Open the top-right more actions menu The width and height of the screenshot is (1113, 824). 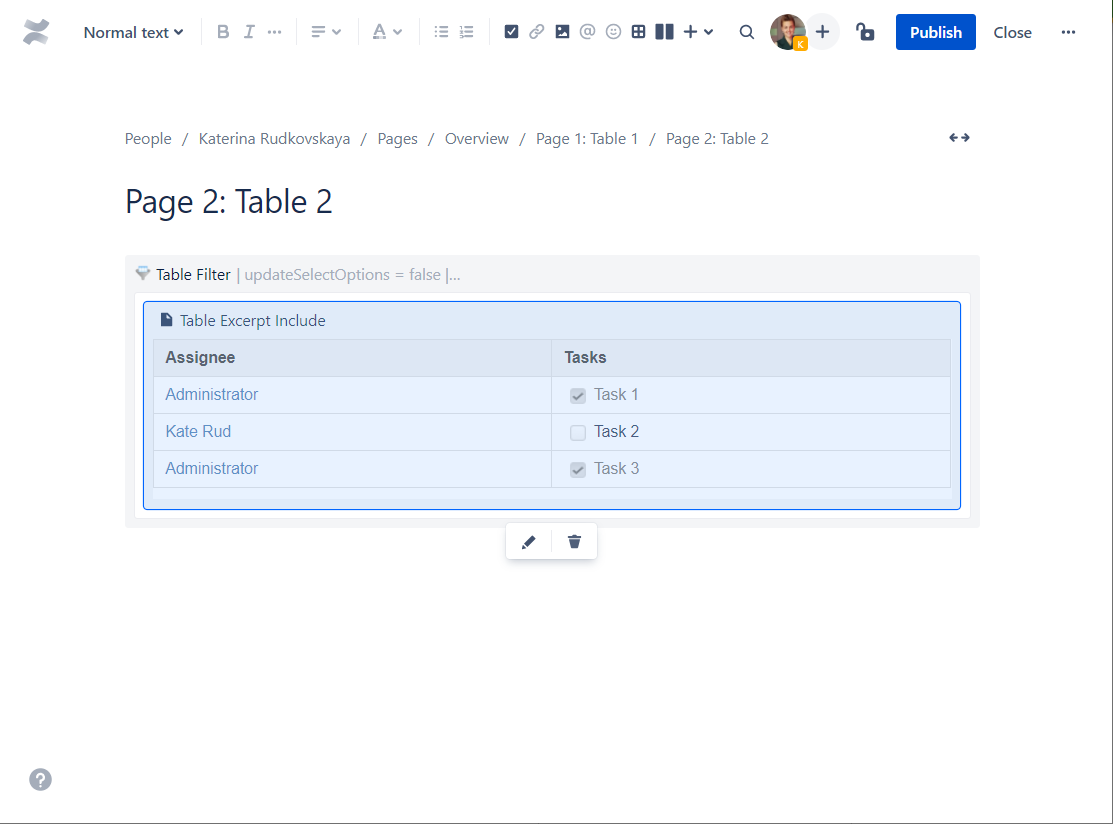tap(1068, 31)
